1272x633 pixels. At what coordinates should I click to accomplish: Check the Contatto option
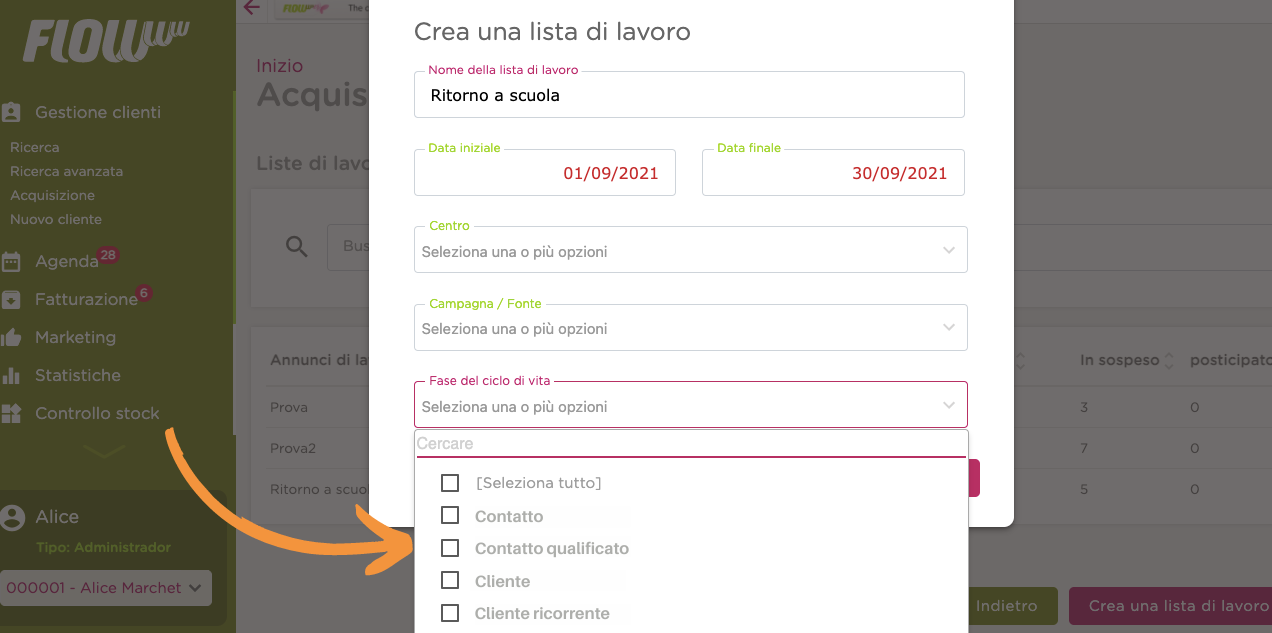[x=450, y=516]
